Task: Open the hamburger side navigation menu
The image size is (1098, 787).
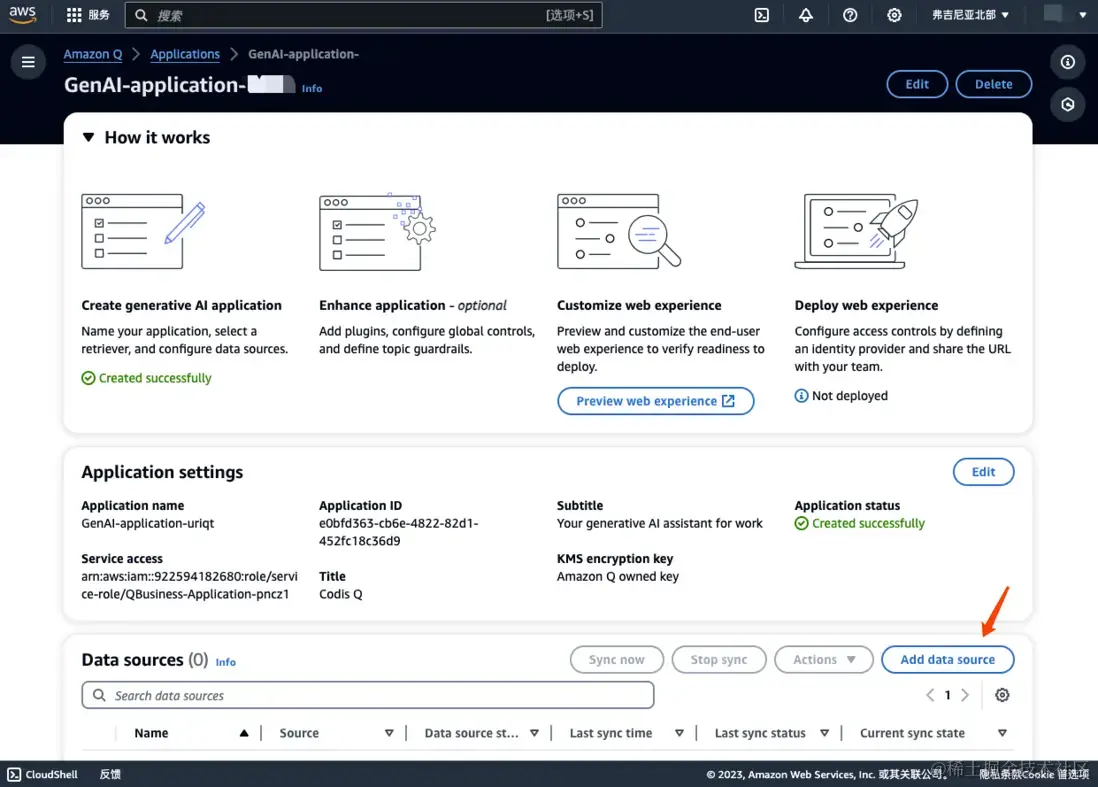Action: tap(28, 62)
